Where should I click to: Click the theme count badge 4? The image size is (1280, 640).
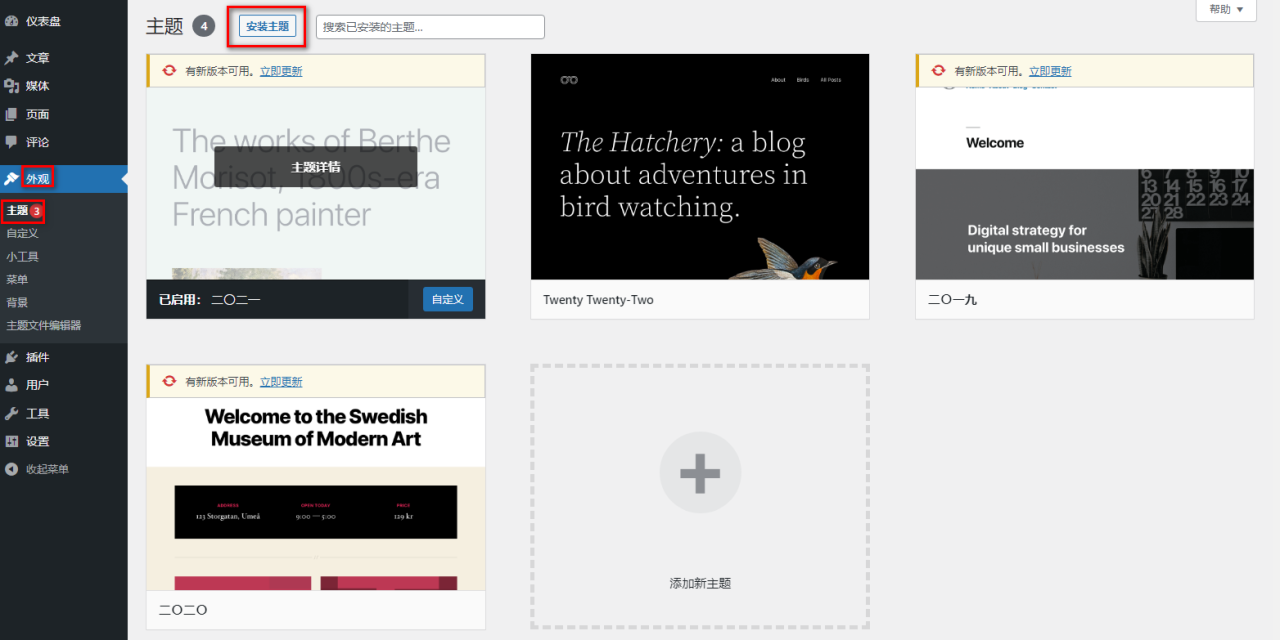tap(204, 26)
